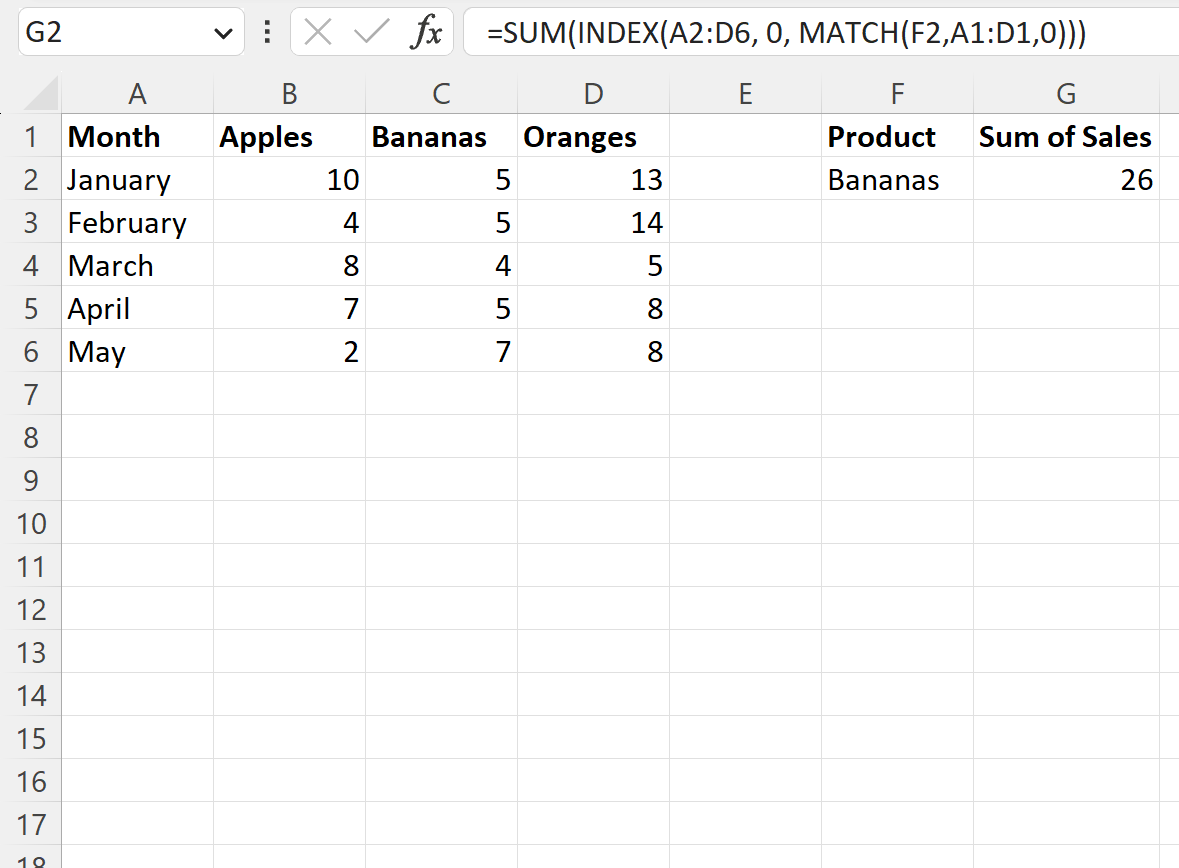The width and height of the screenshot is (1179, 868).
Task: Select January Apples value 10
Action: (x=289, y=179)
